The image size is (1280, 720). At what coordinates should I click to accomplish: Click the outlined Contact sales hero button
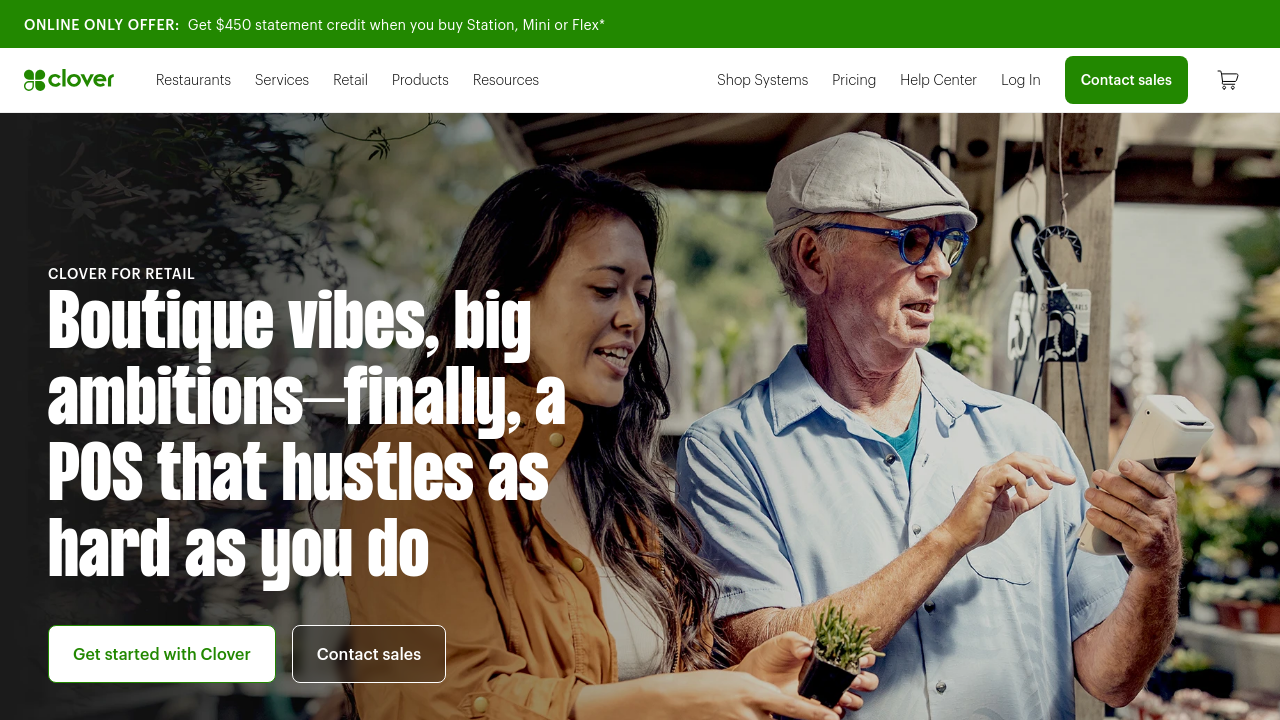coord(369,654)
